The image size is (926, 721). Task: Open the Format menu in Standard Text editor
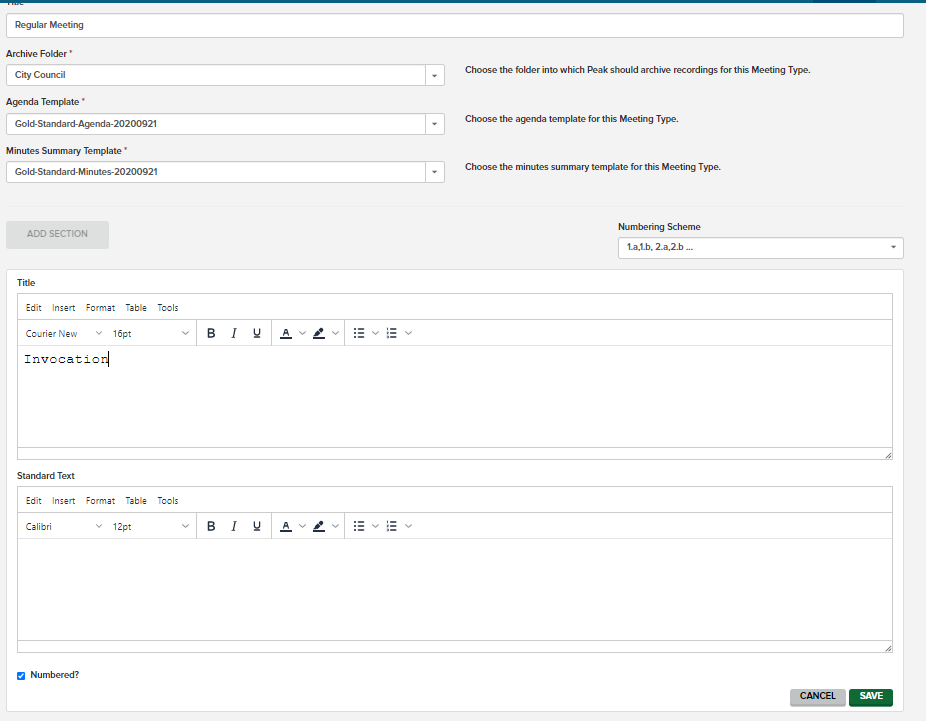click(100, 501)
